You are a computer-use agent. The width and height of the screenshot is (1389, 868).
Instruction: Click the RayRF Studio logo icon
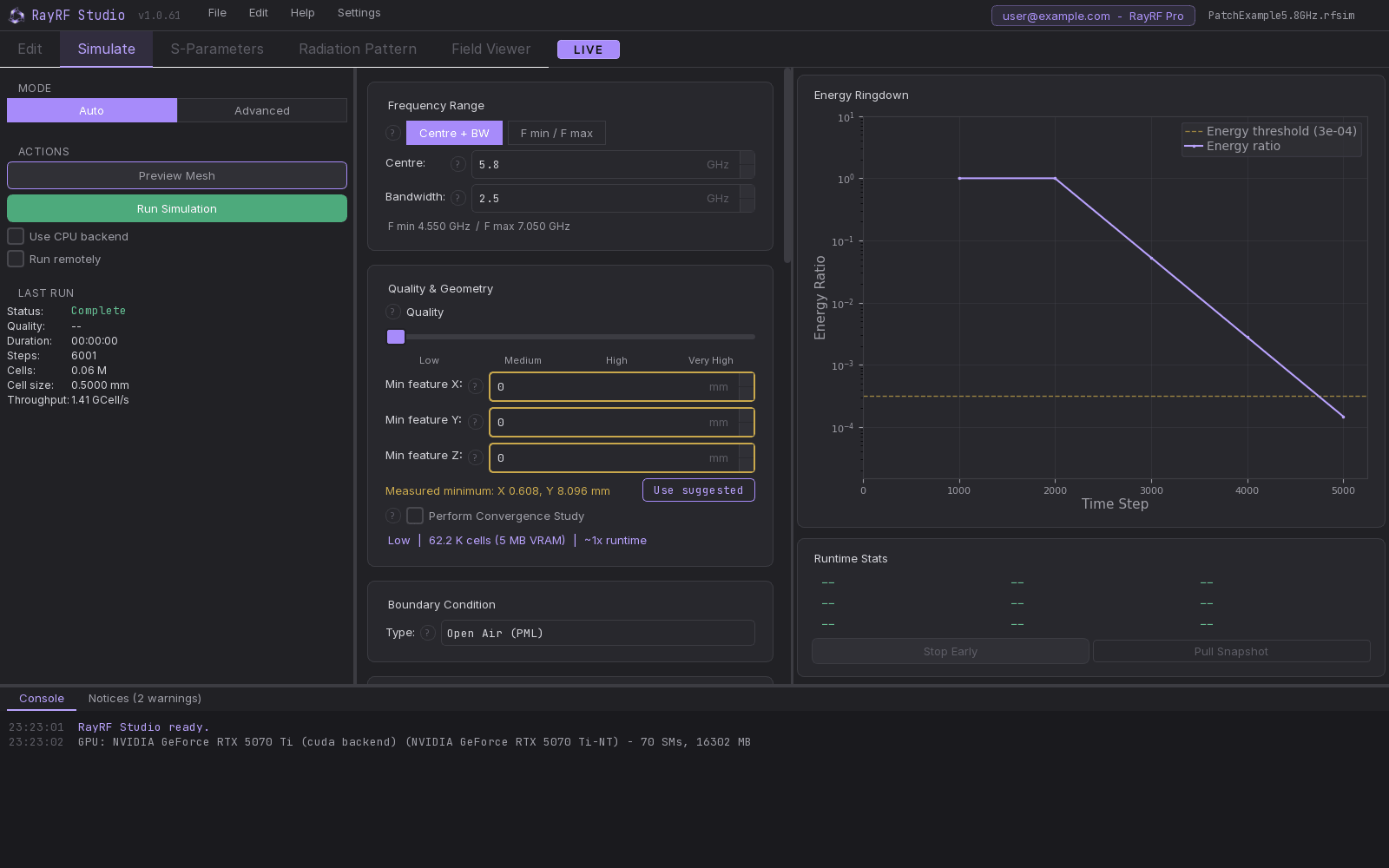point(16,16)
